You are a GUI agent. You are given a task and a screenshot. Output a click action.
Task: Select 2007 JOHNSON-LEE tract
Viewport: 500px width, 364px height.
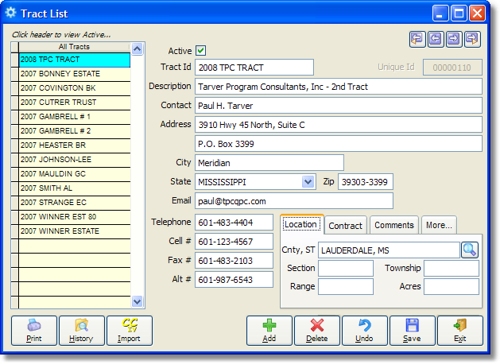pos(74,160)
